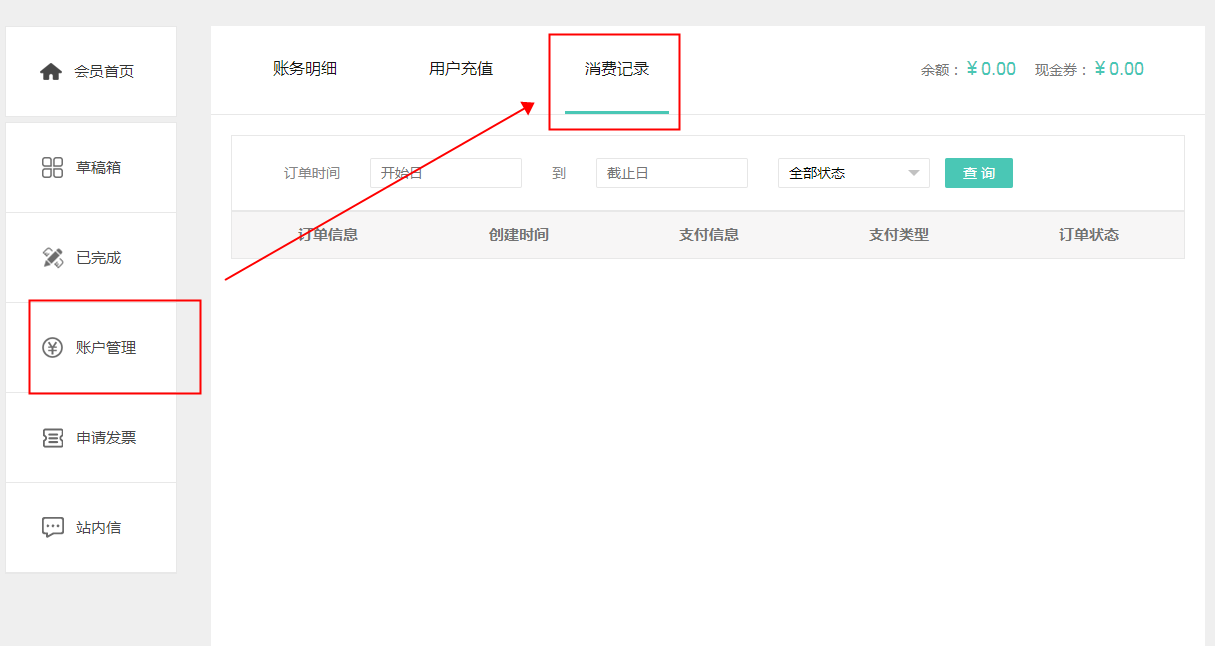Expand the 全部状态 status dropdown
The height and width of the screenshot is (646, 1215).
(854, 173)
